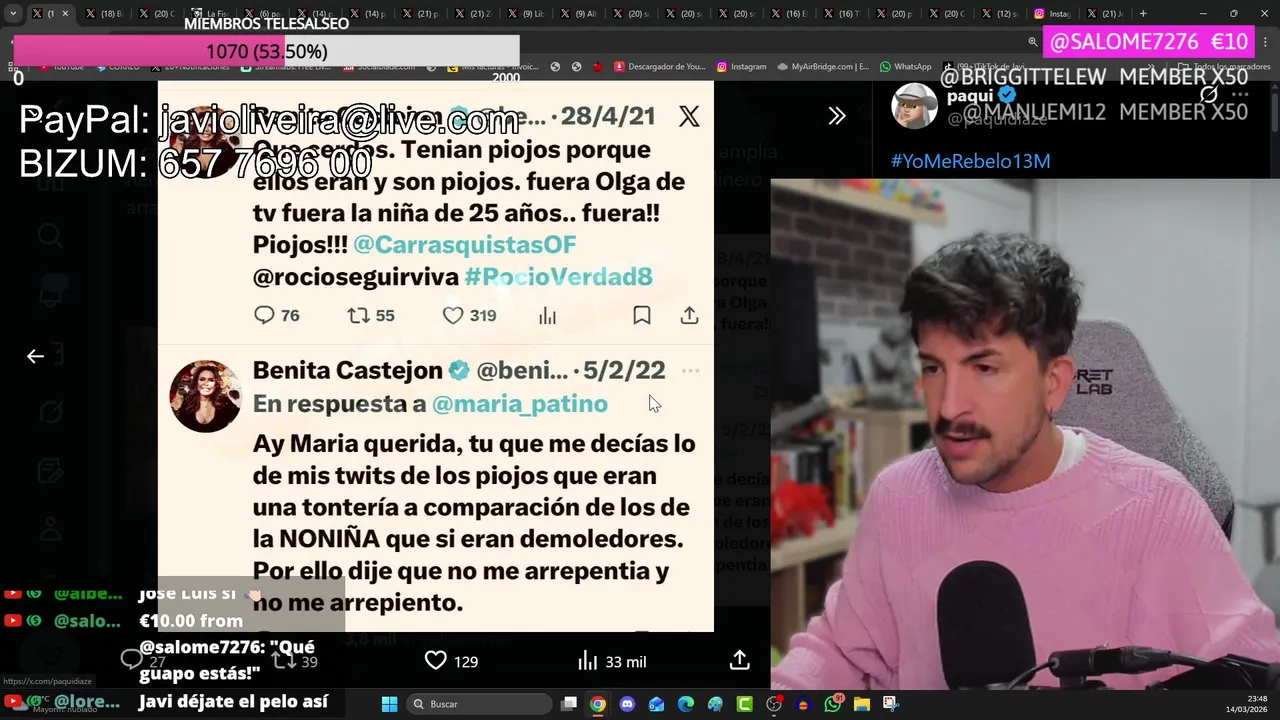The image size is (1280, 720).
Task: Bookmark the tweet mentioning @CarrasquistasOF
Action: 642,315
